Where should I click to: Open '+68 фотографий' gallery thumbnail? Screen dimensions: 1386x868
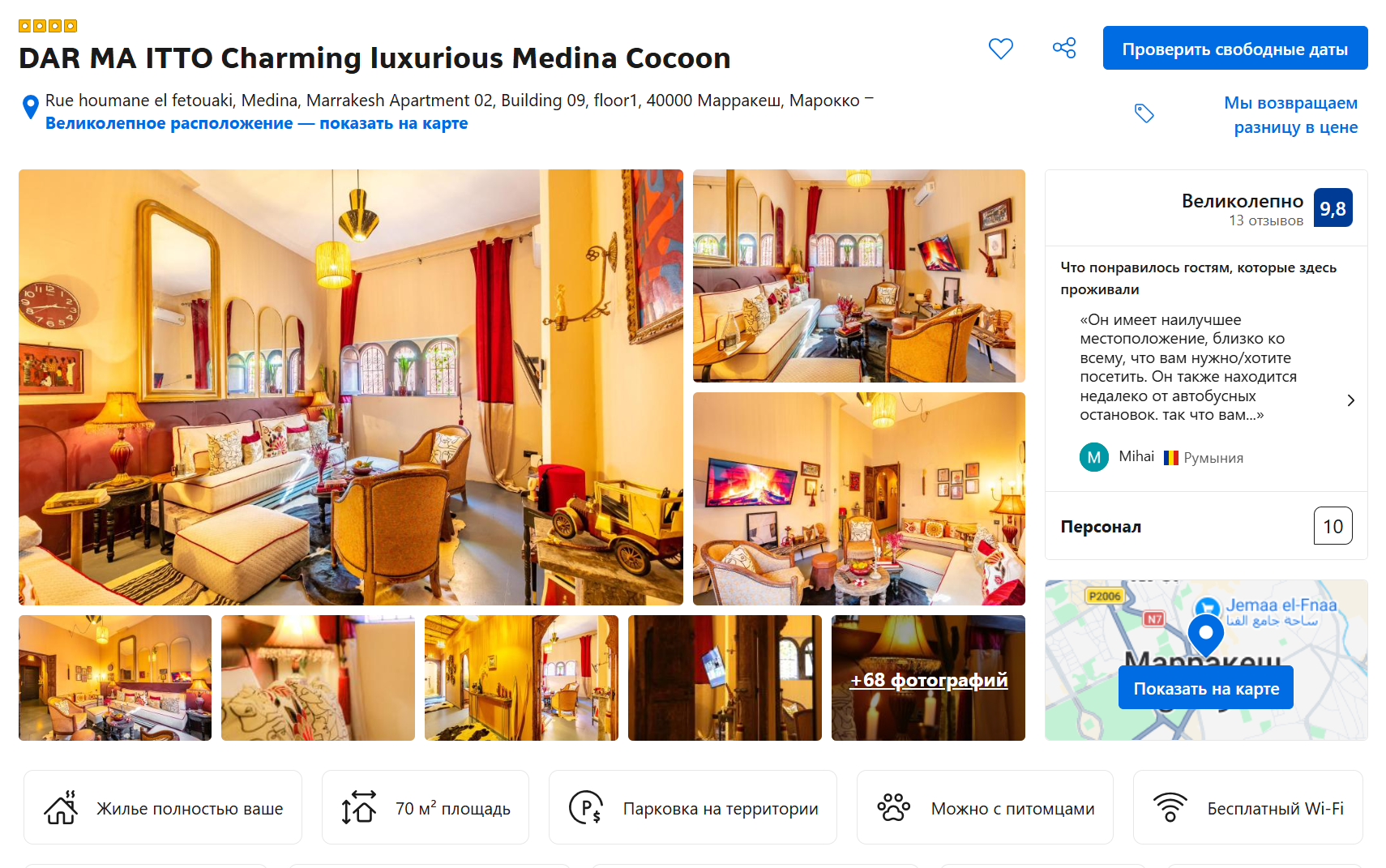928,678
